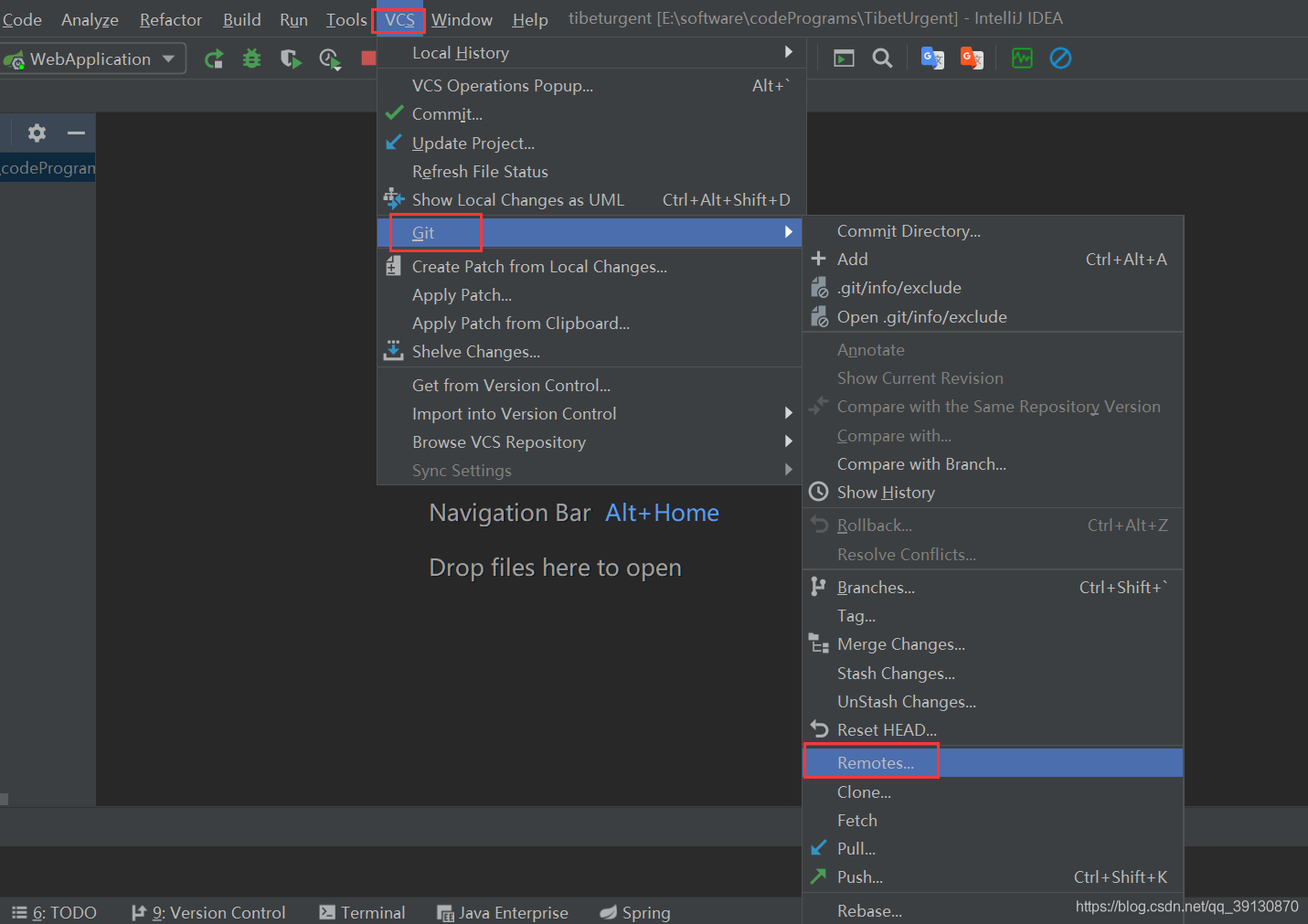This screenshot has height=924, width=1308.
Task: Open the Run Anything terminal-window icon
Action: [x=844, y=58]
